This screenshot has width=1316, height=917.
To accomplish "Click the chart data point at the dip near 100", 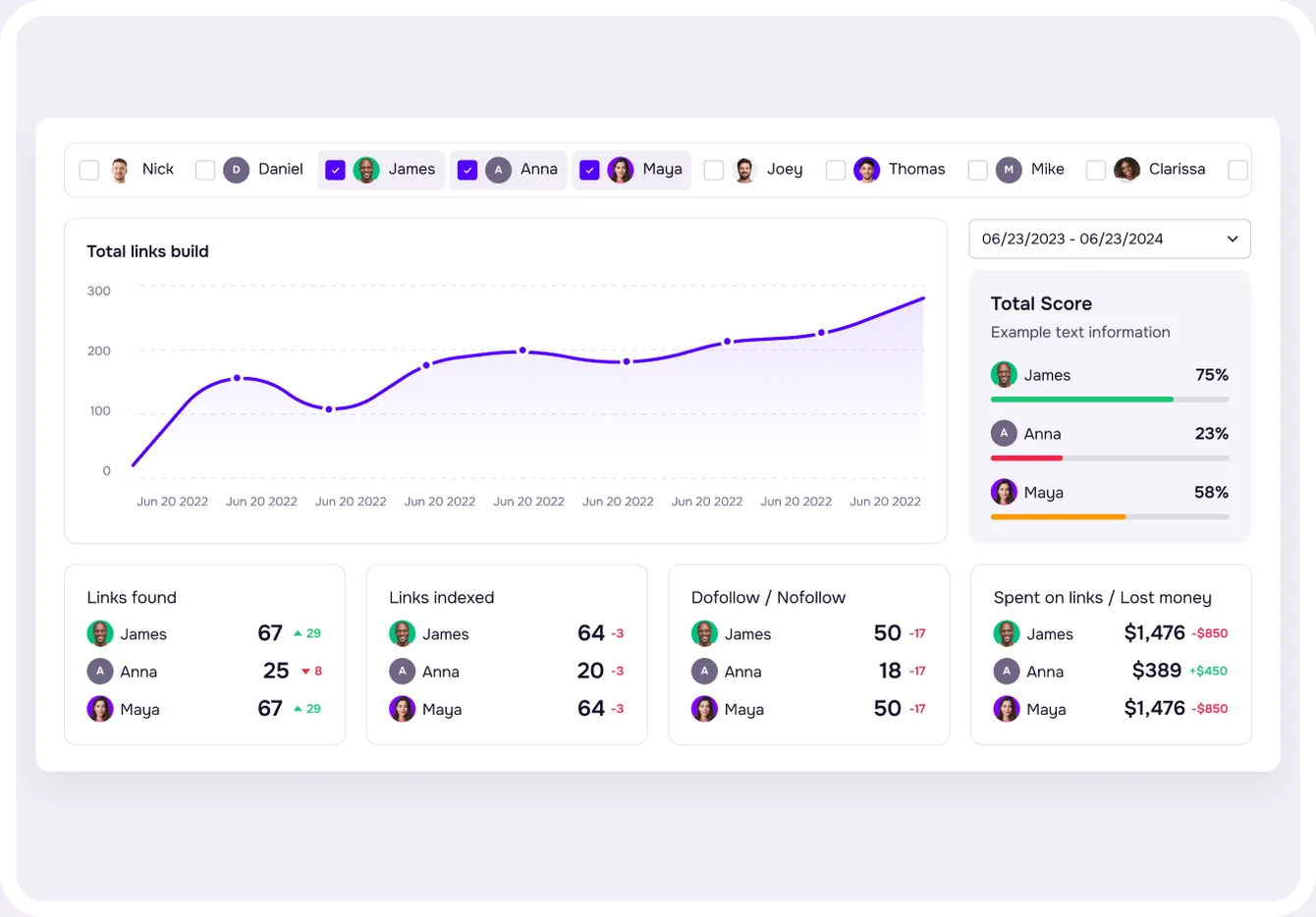I will pyautogui.click(x=329, y=409).
